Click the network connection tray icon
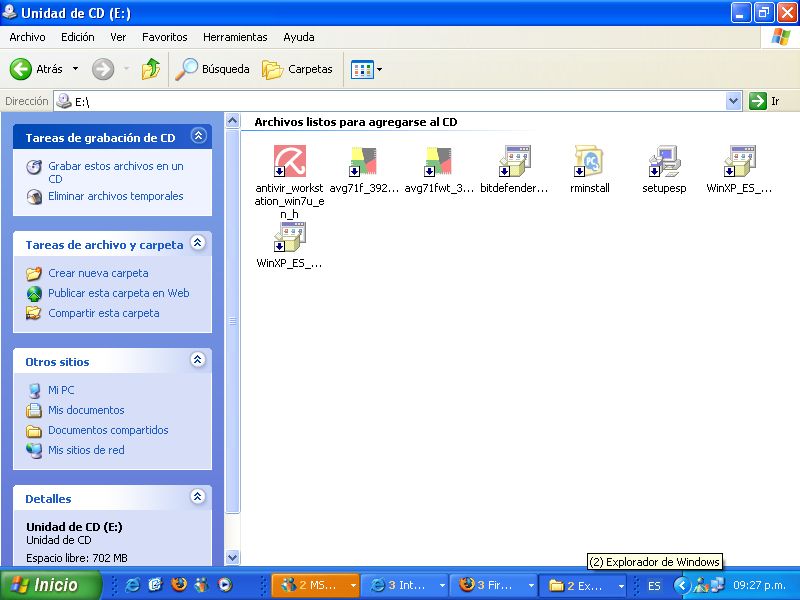 click(717, 585)
